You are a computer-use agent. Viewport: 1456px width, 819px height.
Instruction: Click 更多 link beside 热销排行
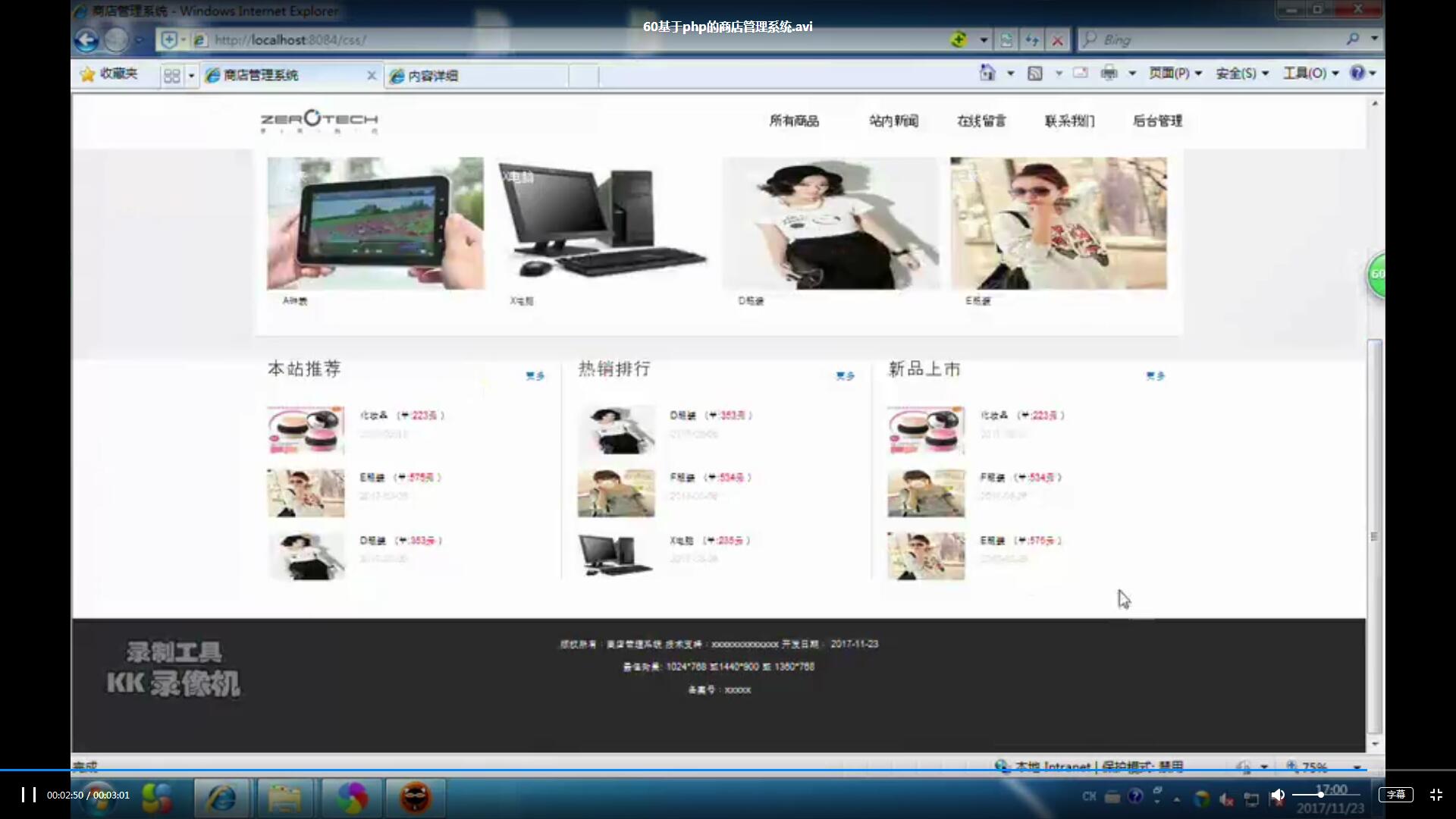(x=846, y=375)
